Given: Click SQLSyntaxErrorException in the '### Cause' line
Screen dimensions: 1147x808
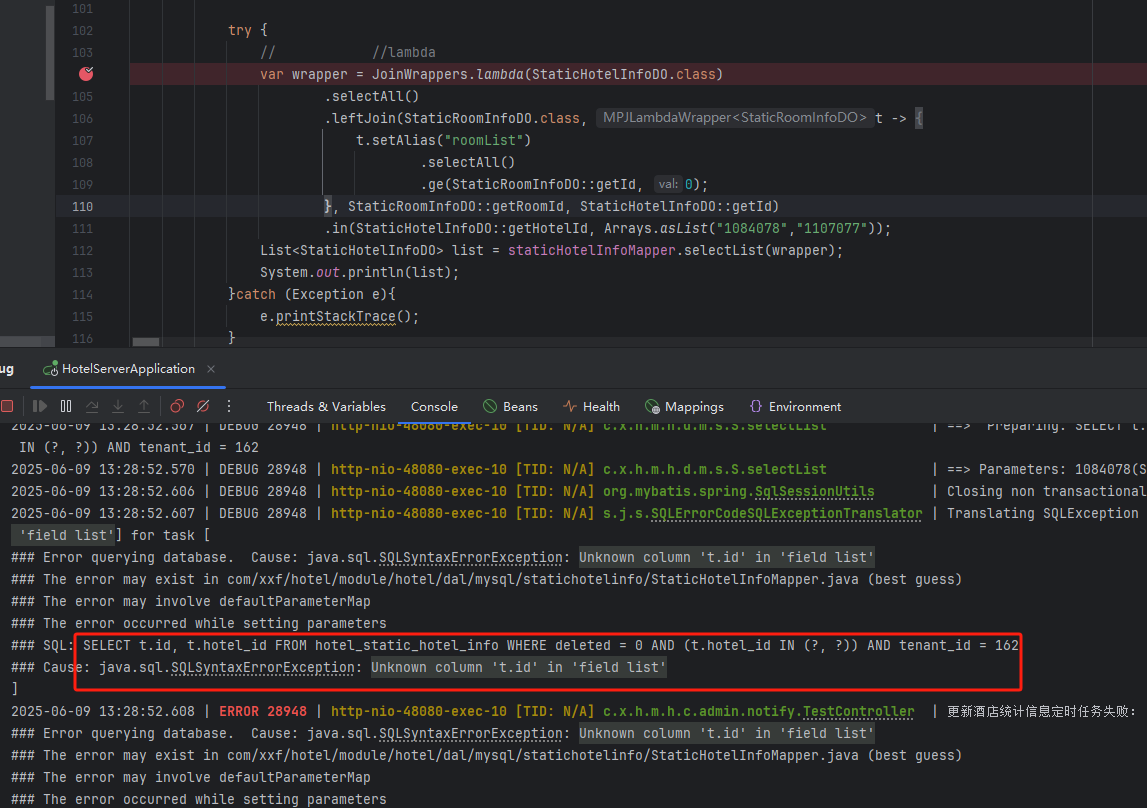Looking at the screenshot, I should coord(263,667).
